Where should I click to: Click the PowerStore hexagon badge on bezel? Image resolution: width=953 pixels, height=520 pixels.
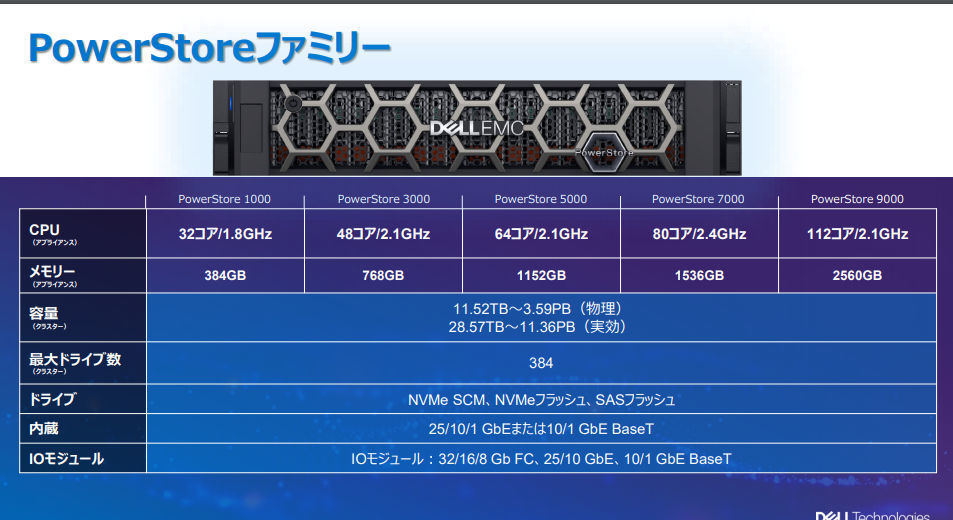coord(604,152)
